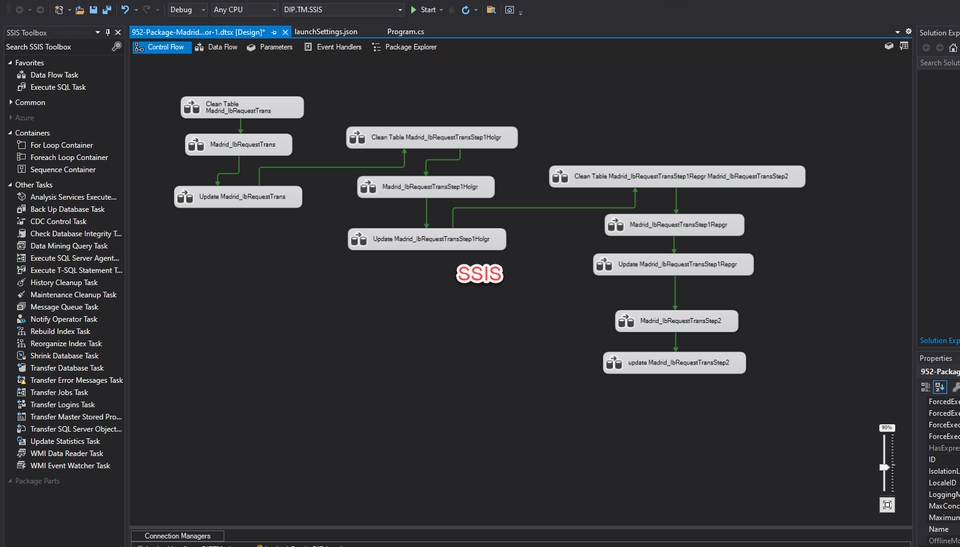Click the Undo arrow icon
The height and width of the screenshot is (547, 960).
pyautogui.click(x=125, y=10)
